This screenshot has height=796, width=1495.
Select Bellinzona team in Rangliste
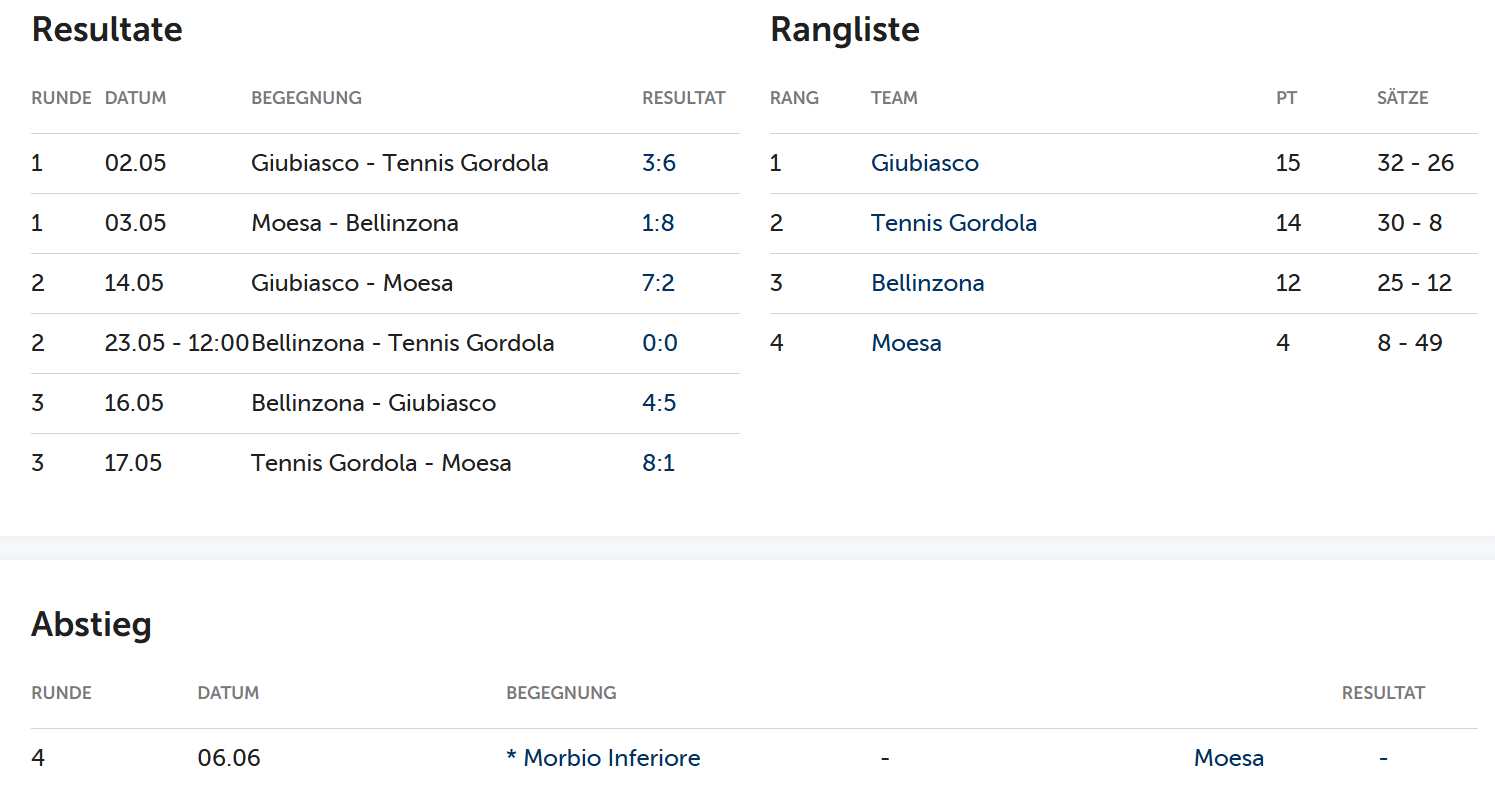928,283
